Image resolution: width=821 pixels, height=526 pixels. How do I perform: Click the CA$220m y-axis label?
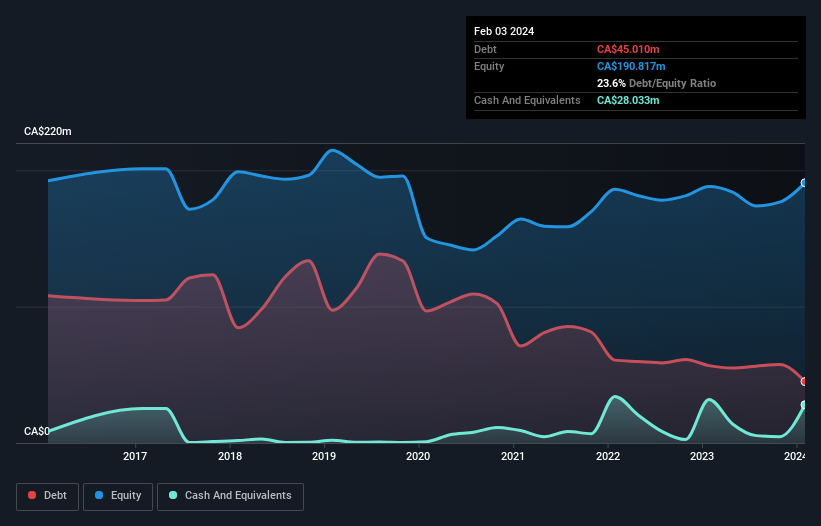click(48, 131)
